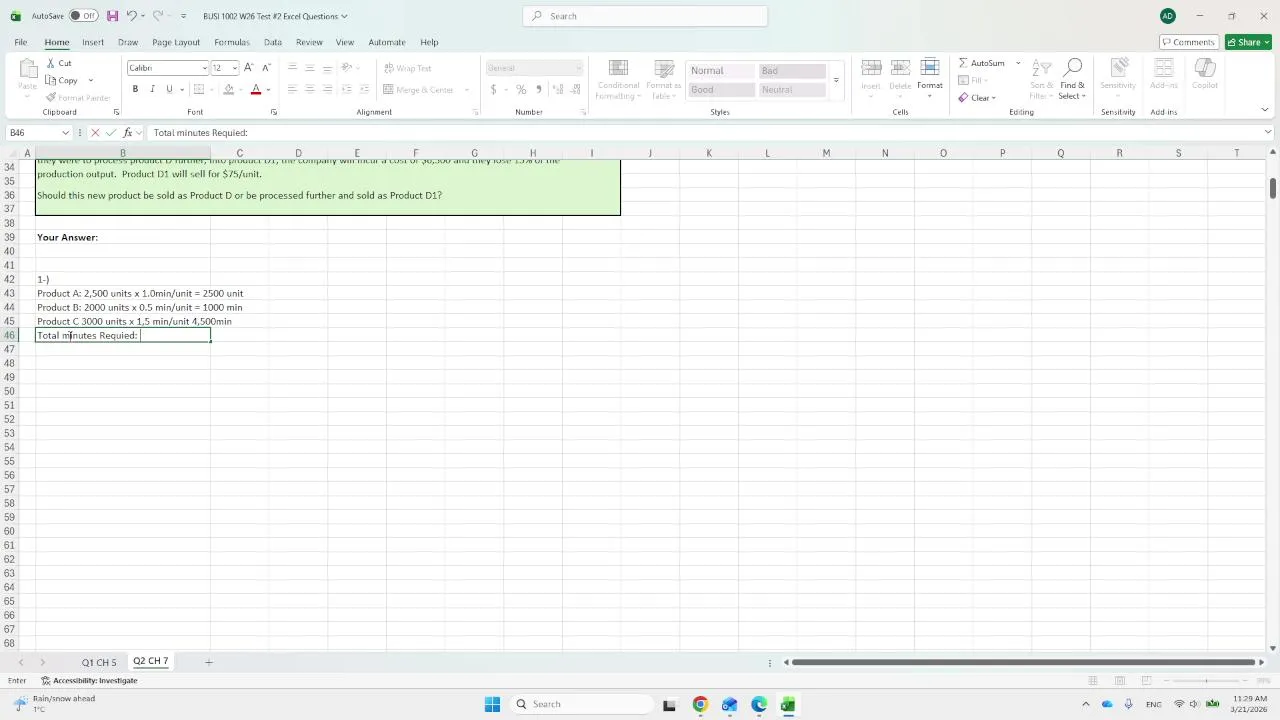The image size is (1280, 720).
Task: Open the font name dropdown
Action: 204,68
